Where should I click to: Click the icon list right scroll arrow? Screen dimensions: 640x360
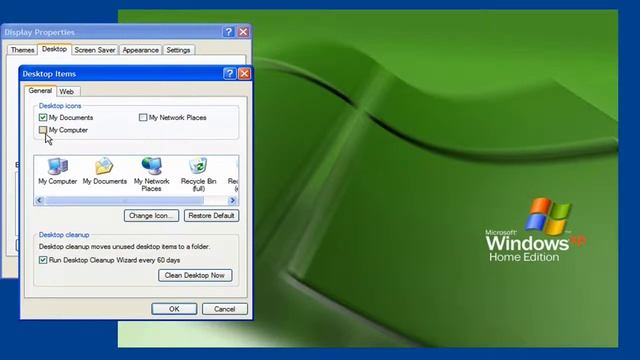(x=233, y=200)
